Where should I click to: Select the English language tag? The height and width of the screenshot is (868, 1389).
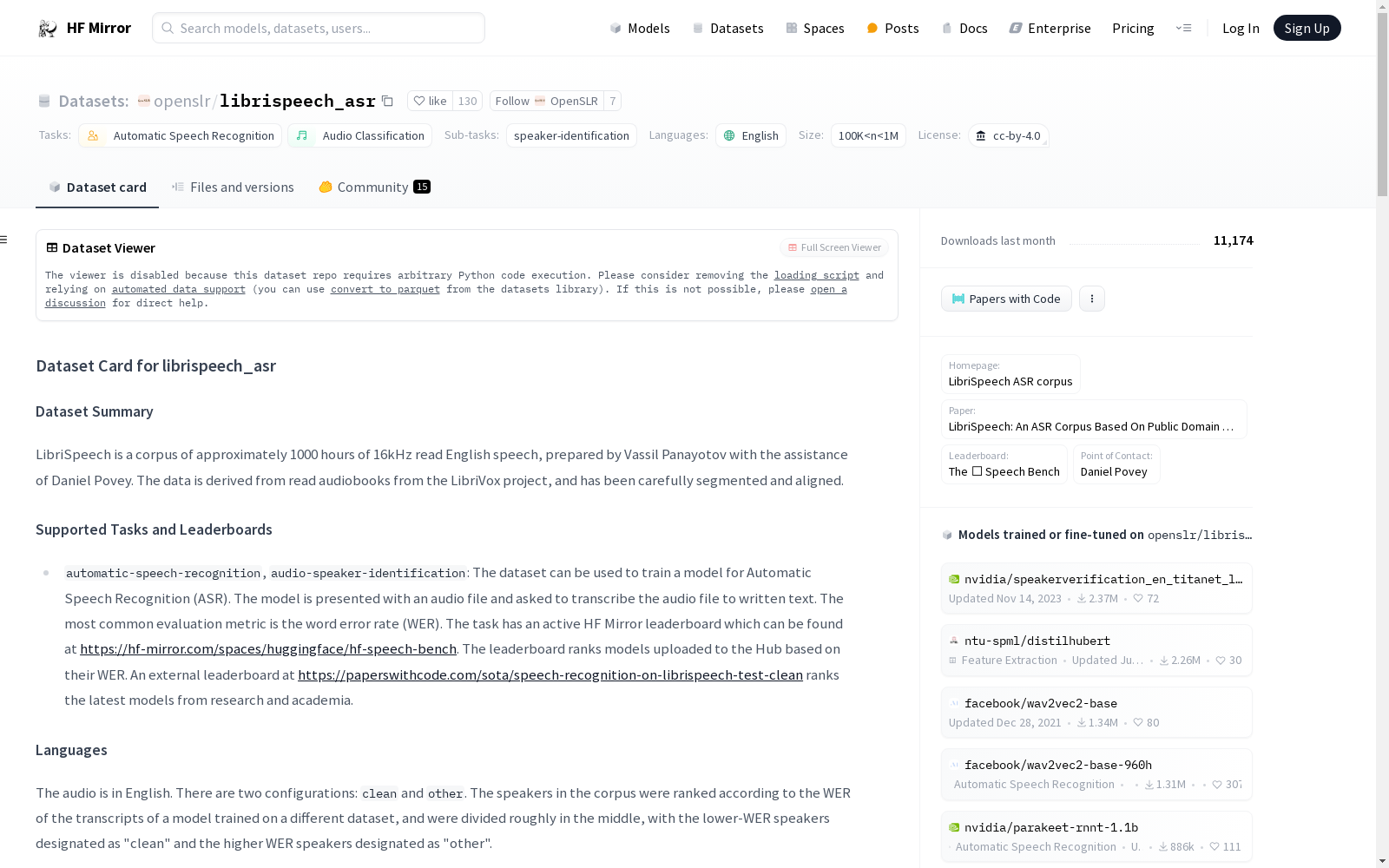751,135
